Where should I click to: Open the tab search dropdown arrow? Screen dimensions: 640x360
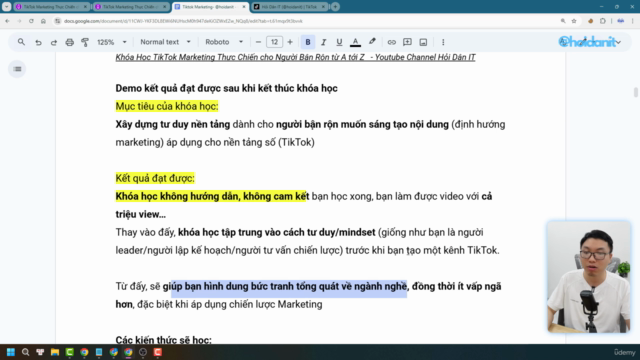[x=7, y=7]
